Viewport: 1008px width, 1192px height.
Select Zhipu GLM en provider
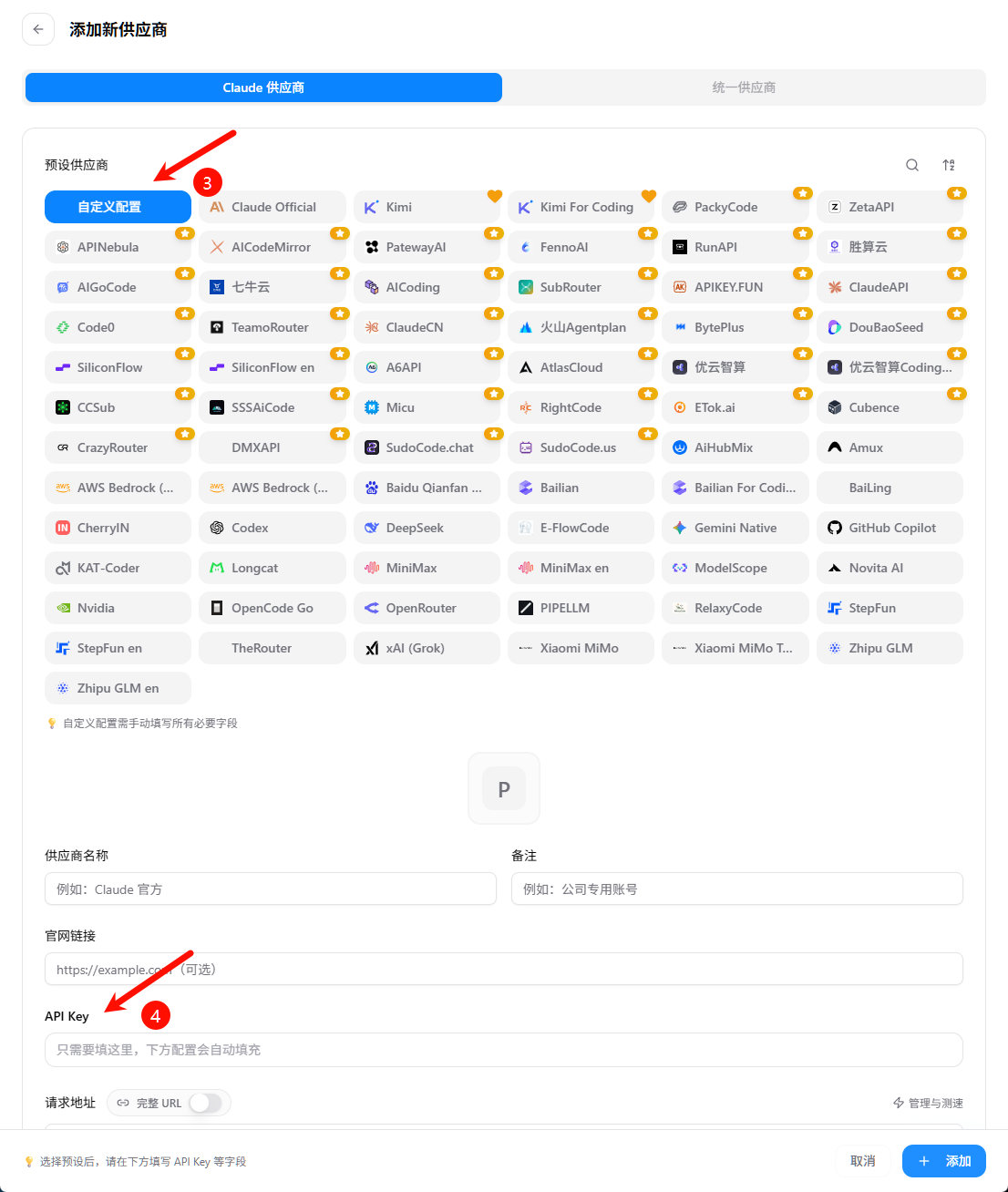[118, 688]
